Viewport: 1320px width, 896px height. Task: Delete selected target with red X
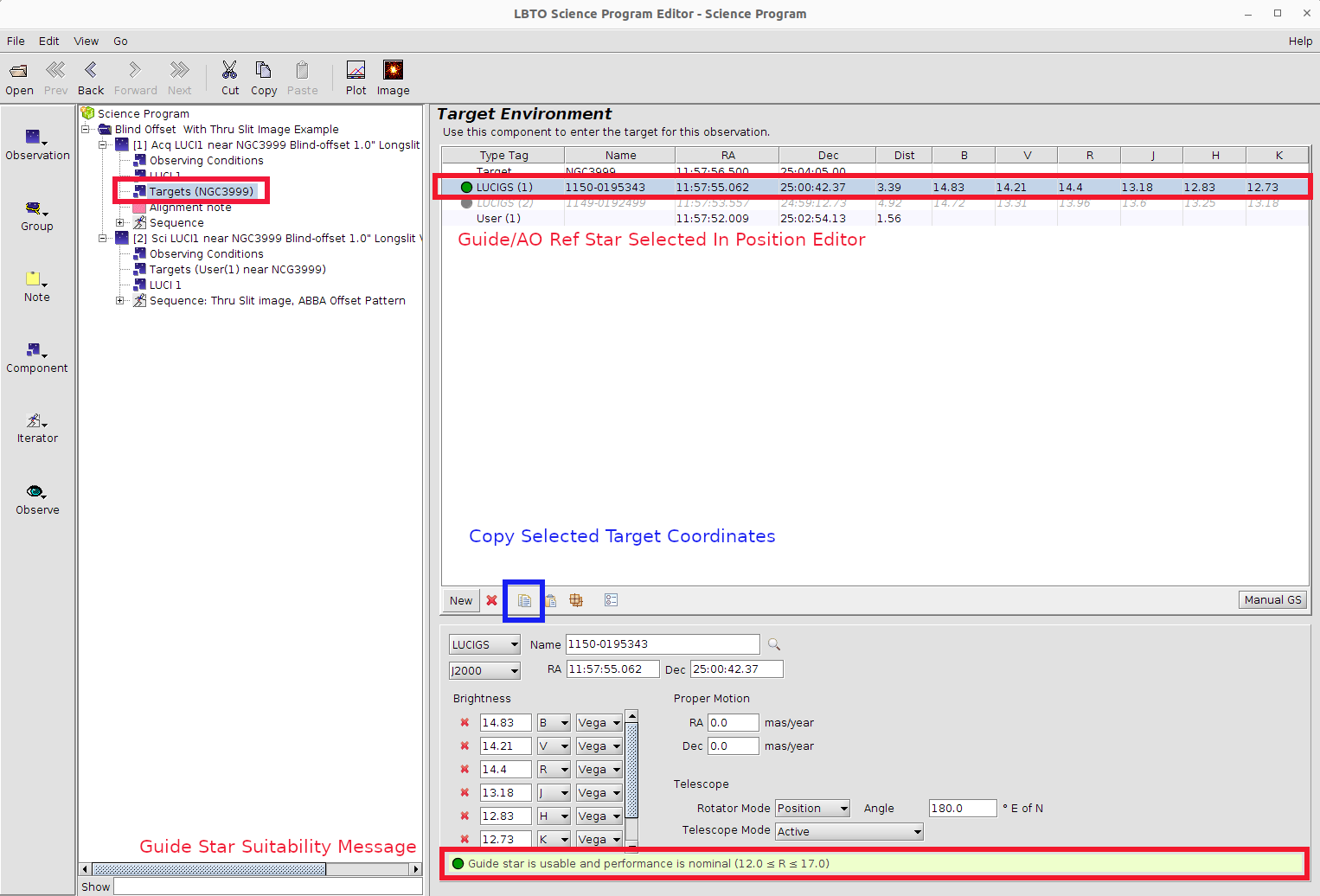491,600
